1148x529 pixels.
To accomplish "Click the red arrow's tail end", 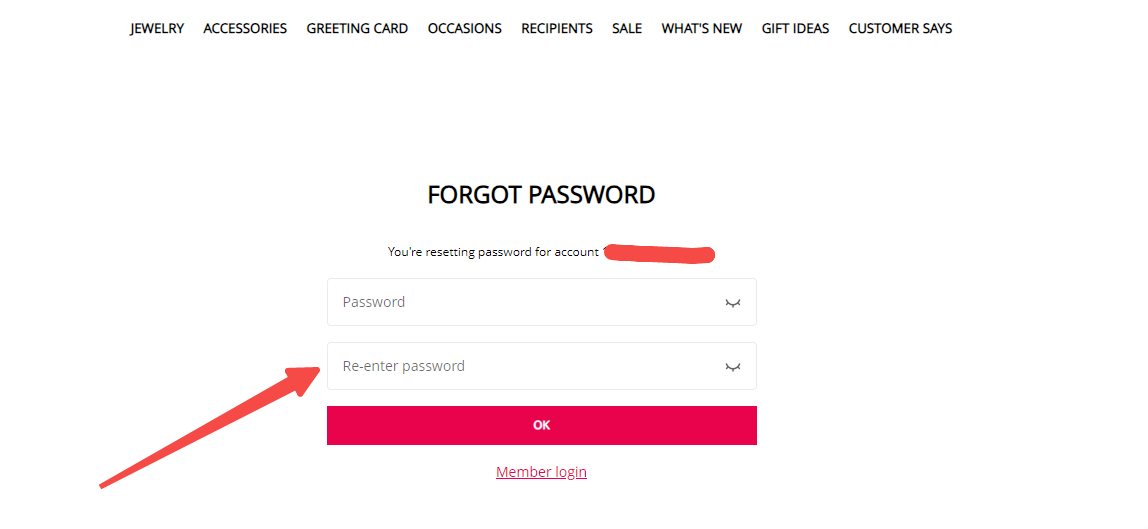I will click(x=102, y=486).
